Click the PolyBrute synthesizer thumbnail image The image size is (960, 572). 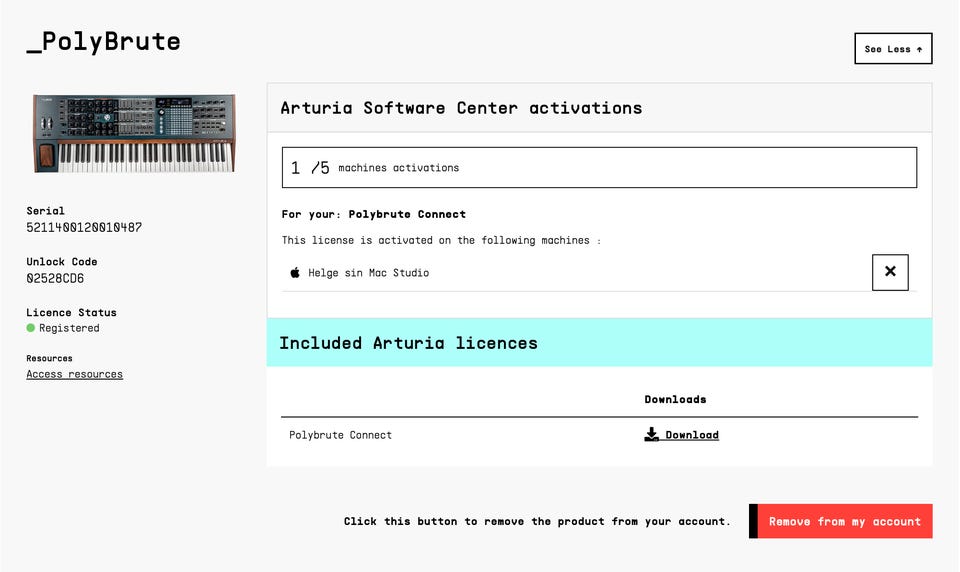[x=134, y=133]
